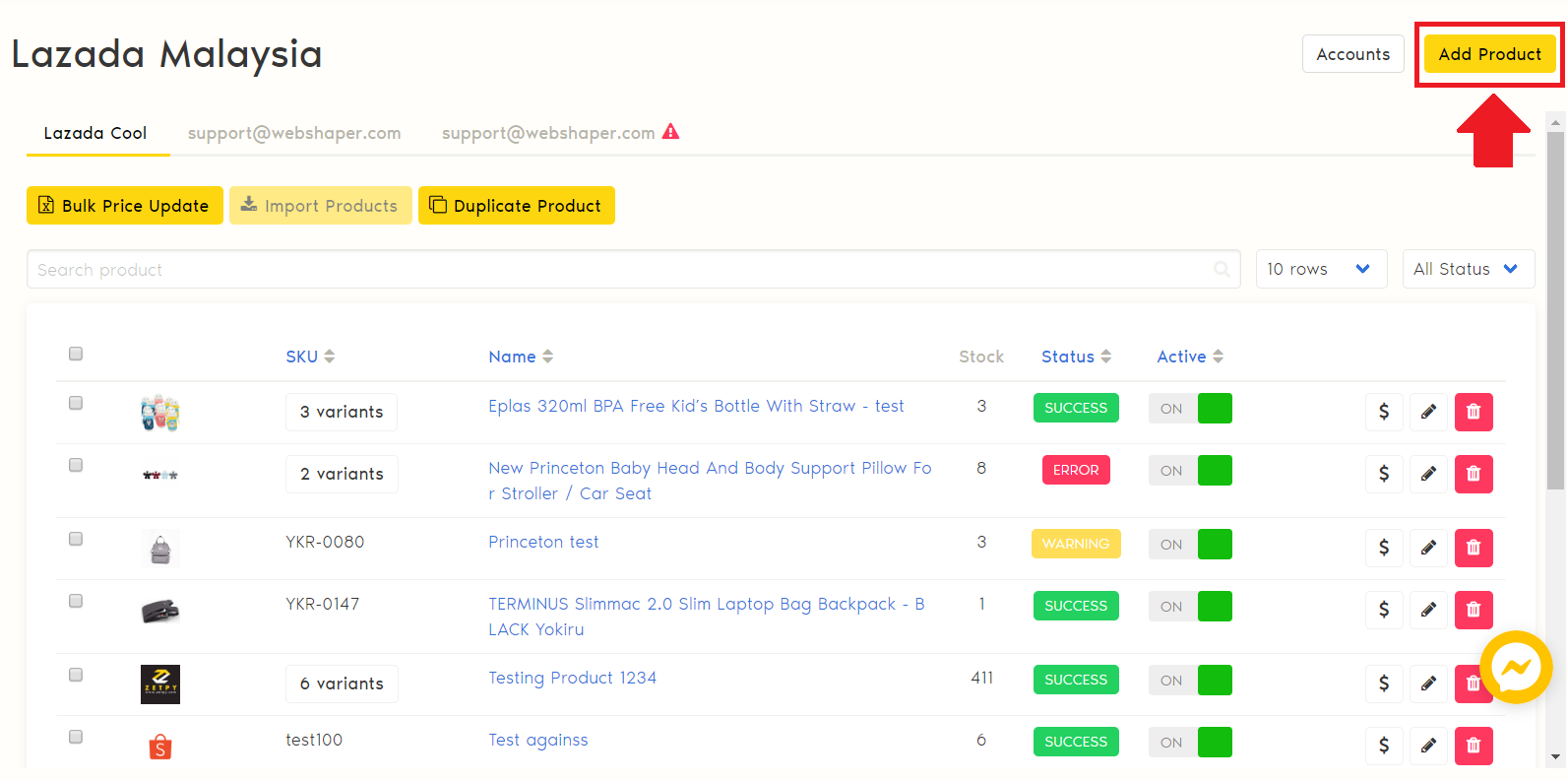Open New Princeton Baby Head Support Pillow link
The width and height of the screenshot is (1568, 781).
pyautogui.click(x=710, y=481)
